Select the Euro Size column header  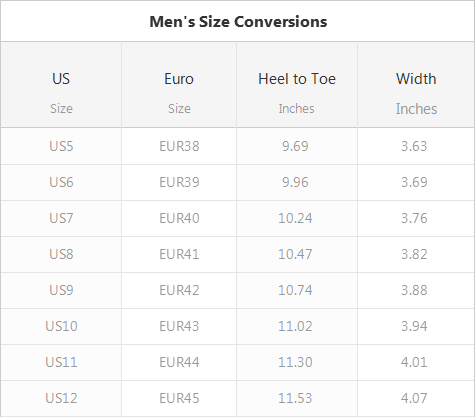(x=179, y=85)
